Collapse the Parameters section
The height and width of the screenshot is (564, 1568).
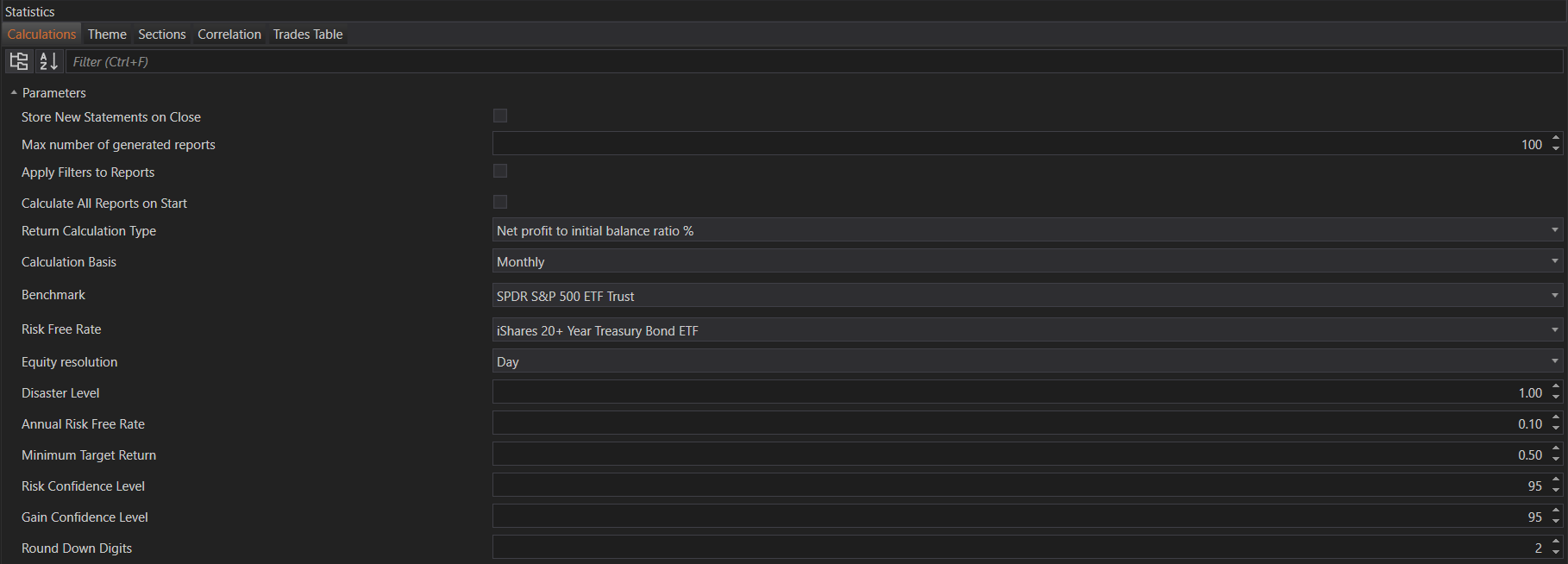click(14, 92)
